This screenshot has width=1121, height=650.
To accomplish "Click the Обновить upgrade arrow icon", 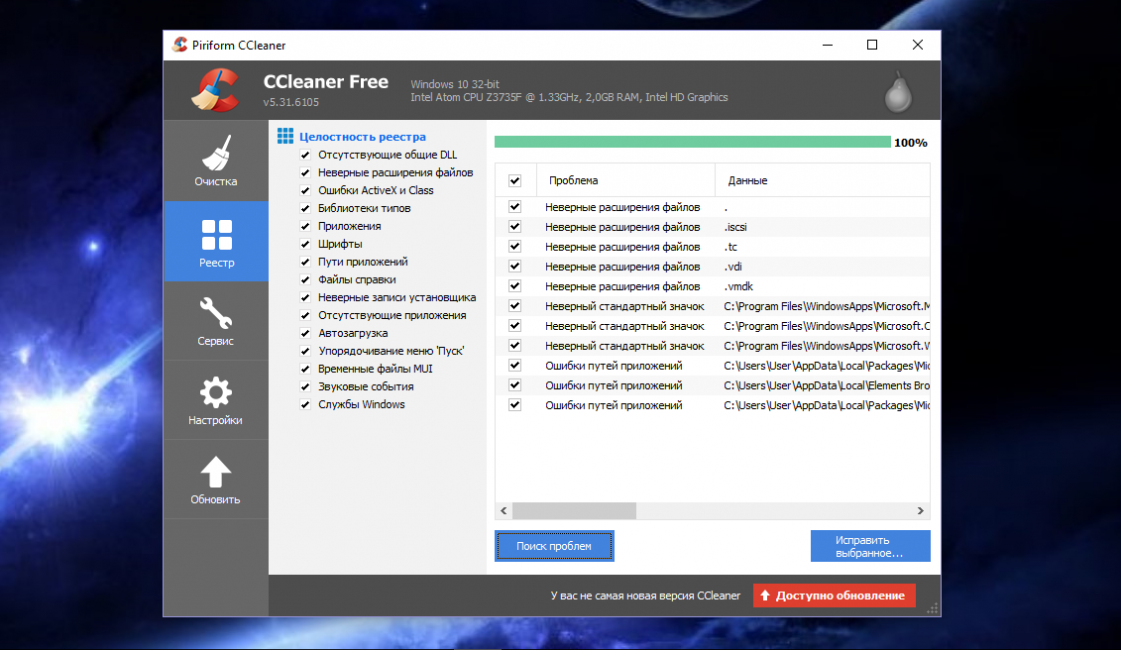I will click(x=215, y=473).
